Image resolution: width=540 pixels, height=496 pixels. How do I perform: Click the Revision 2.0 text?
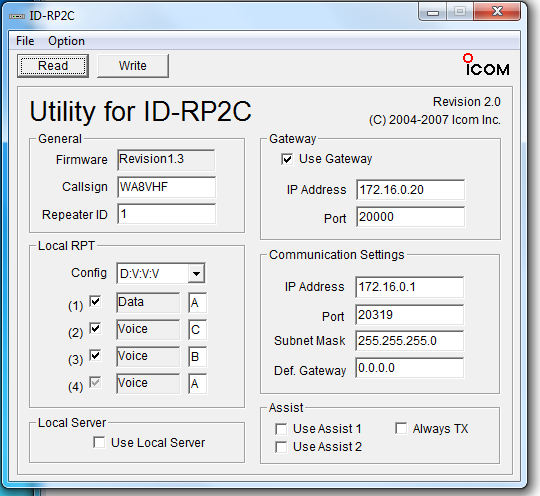tap(467, 102)
